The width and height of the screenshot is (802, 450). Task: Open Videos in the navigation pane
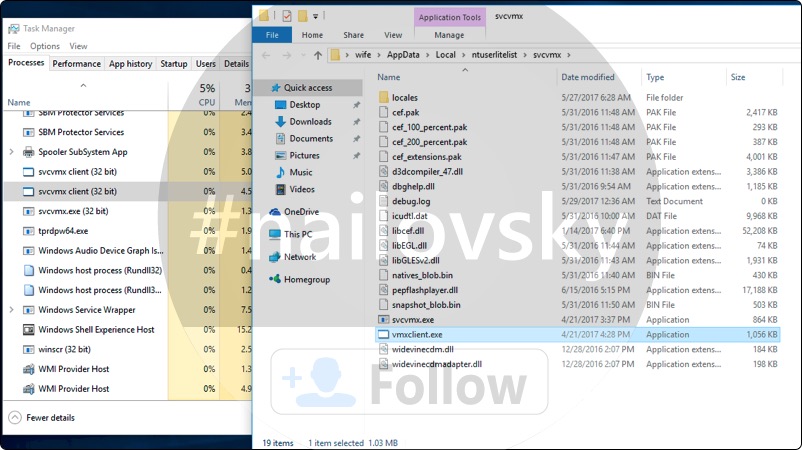(x=302, y=189)
